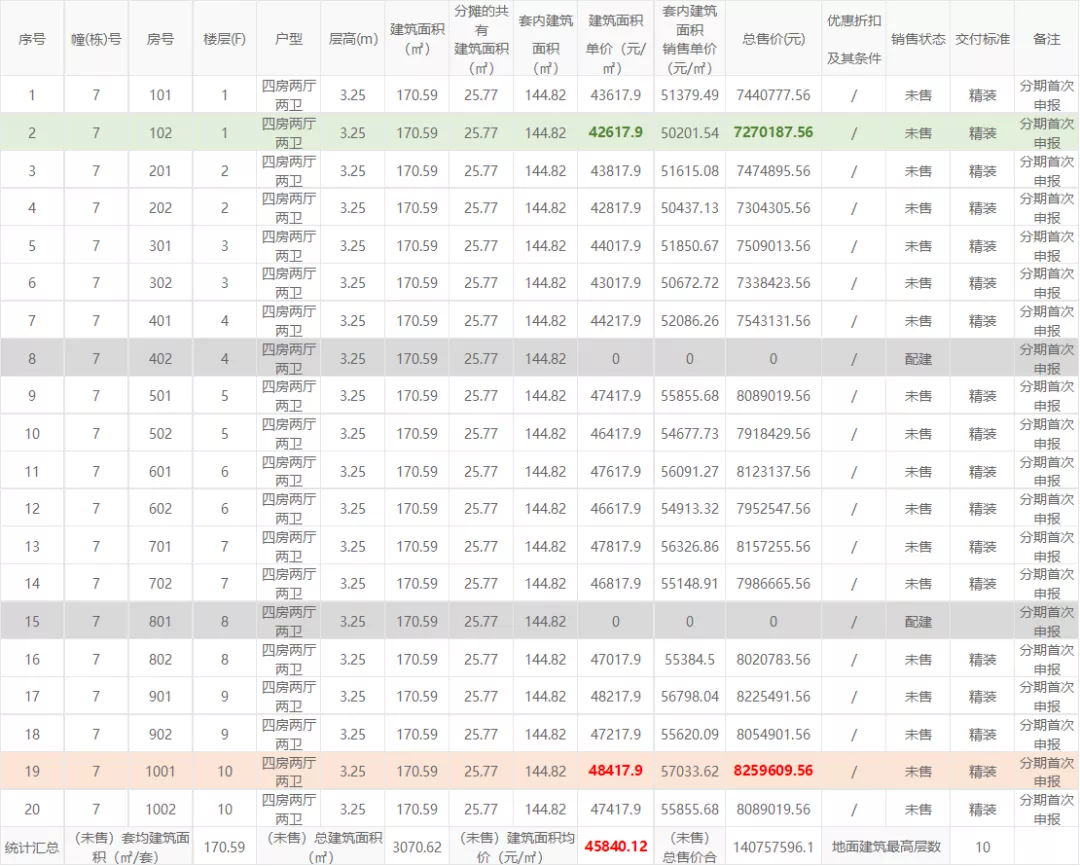The width and height of the screenshot is (1080, 866).
Task: Click total area value 3070.62
Action: [x=417, y=847]
